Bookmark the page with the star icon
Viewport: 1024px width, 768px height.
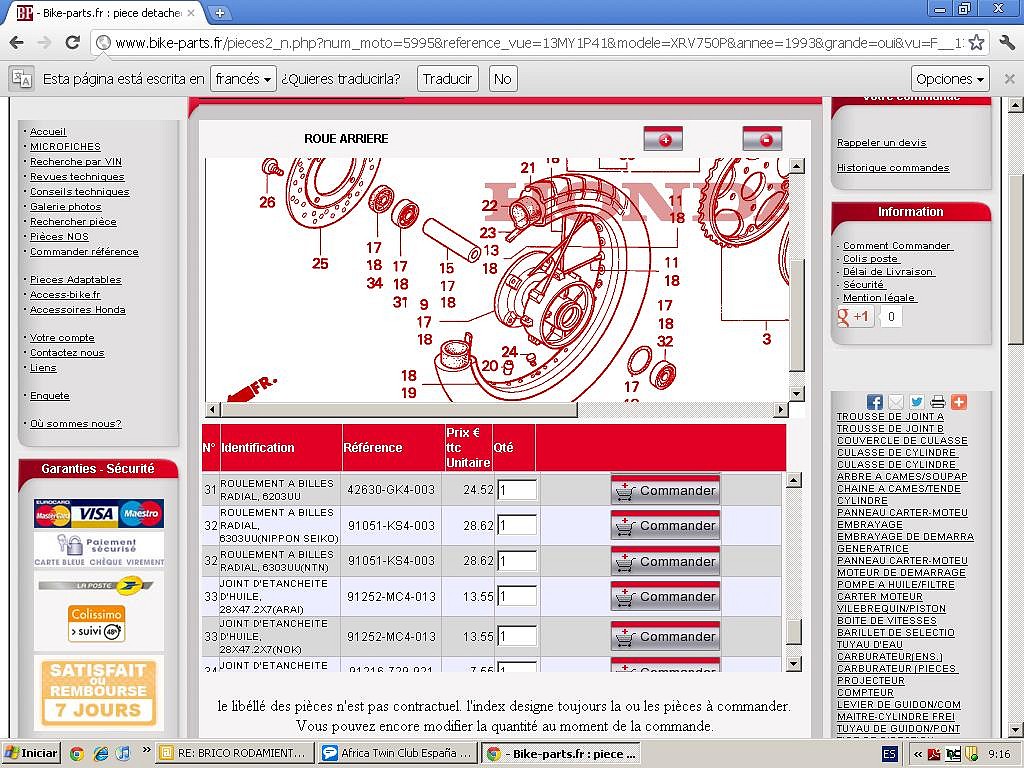pos(976,43)
